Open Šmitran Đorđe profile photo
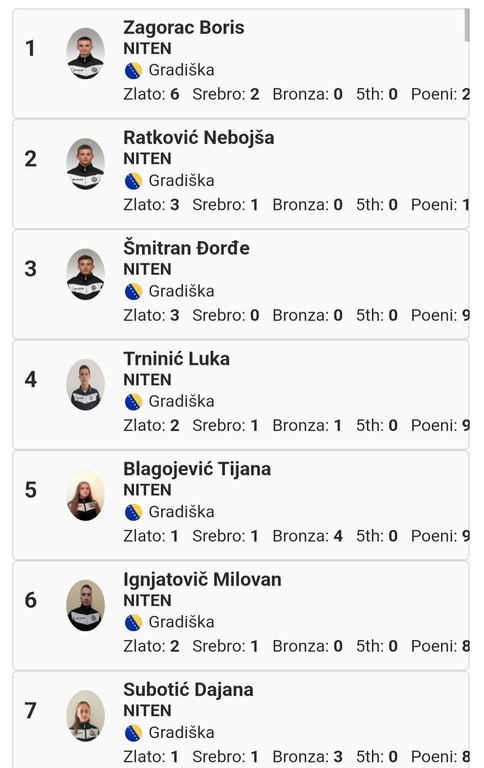This screenshot has height=768, width=484. click(85, 274)
